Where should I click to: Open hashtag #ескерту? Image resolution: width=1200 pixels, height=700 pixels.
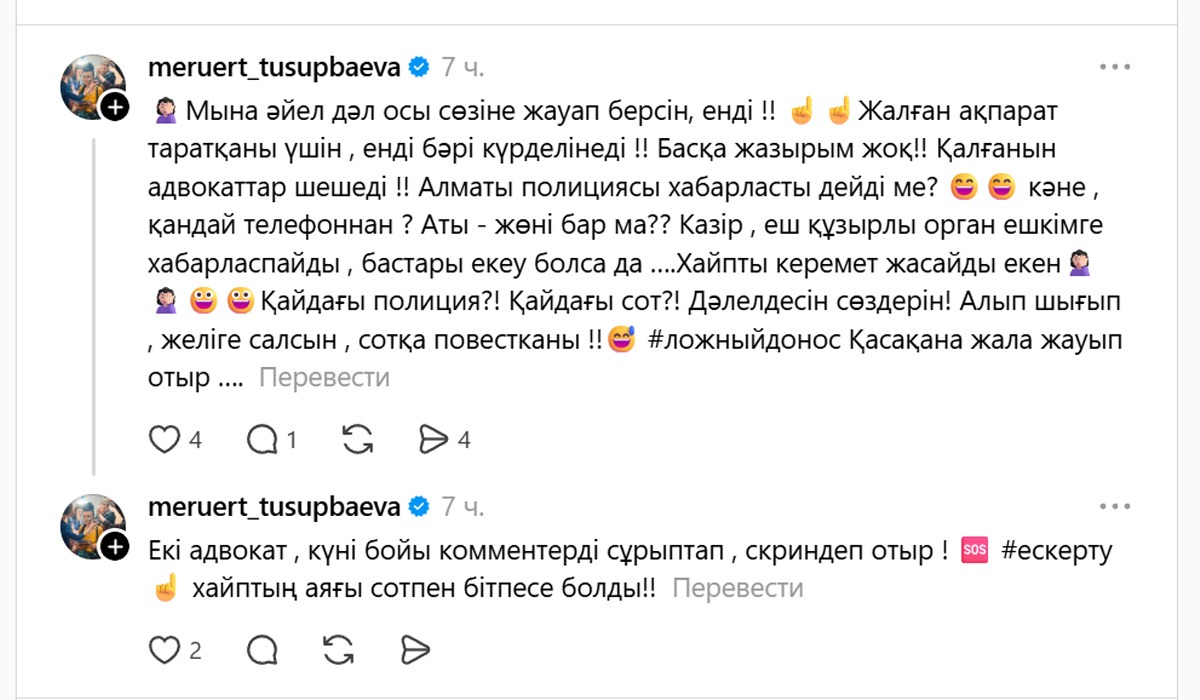1054,551
